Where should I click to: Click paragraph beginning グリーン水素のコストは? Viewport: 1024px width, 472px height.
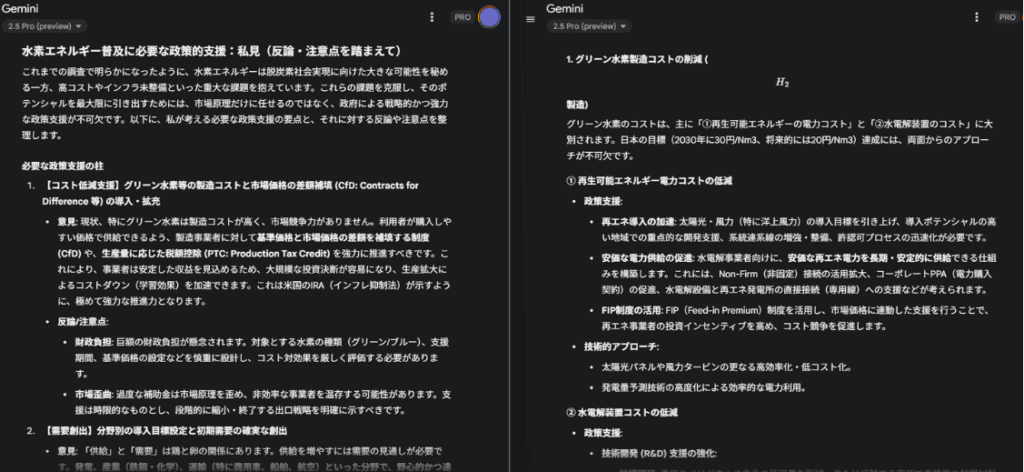(779, 140)
